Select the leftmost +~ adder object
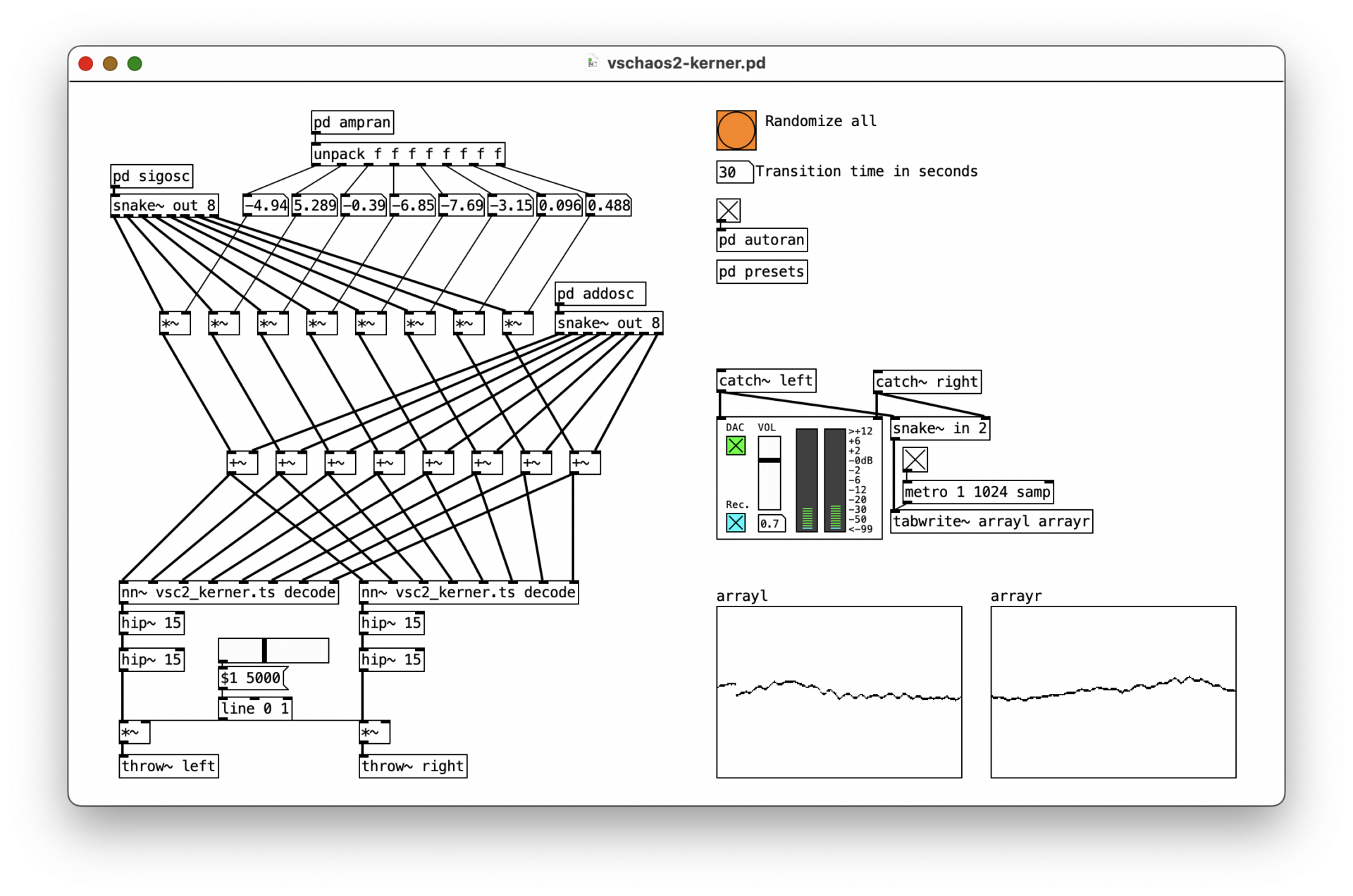The height and width of the screenshot is (896, 1353). pyautogui.click(x=242, y=463)
